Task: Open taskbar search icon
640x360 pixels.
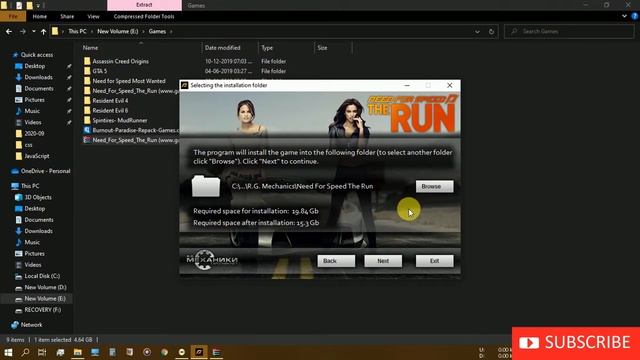Action: point(25,352)
